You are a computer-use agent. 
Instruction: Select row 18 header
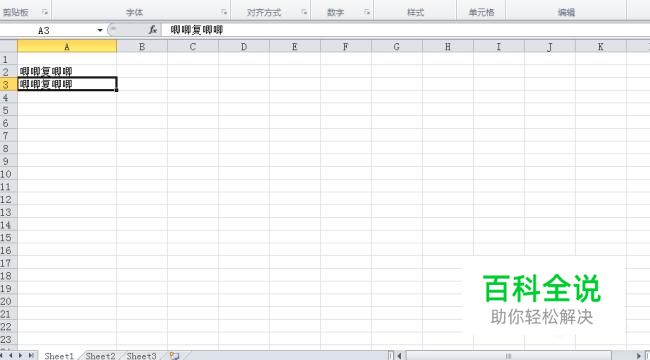tap(8, 276)
